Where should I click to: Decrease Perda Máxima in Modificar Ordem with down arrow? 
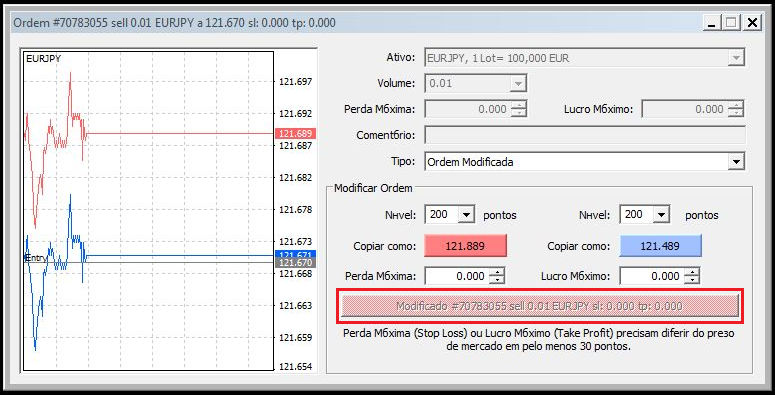coord(496,280)
